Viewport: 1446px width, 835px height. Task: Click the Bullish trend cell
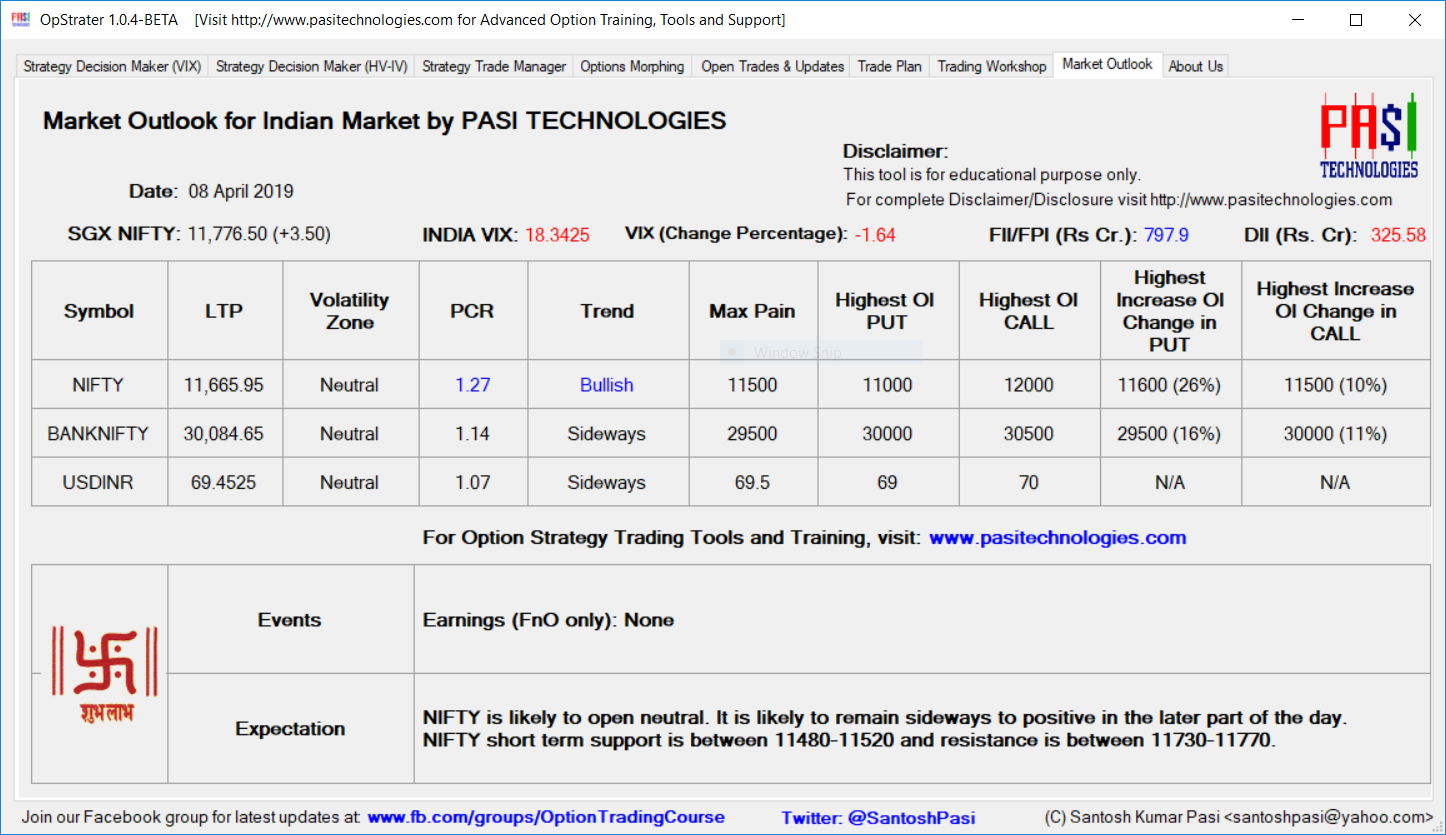607,385
